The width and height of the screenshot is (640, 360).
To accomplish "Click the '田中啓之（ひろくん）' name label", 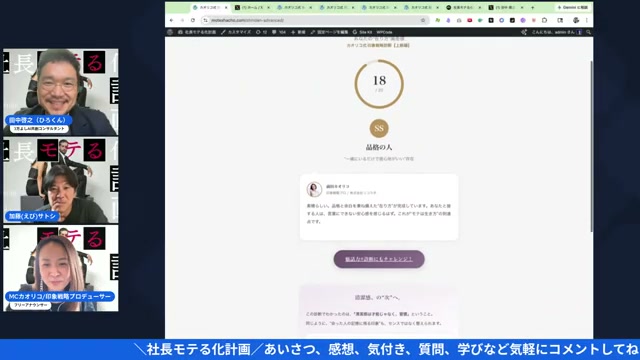I will [39, 120].
